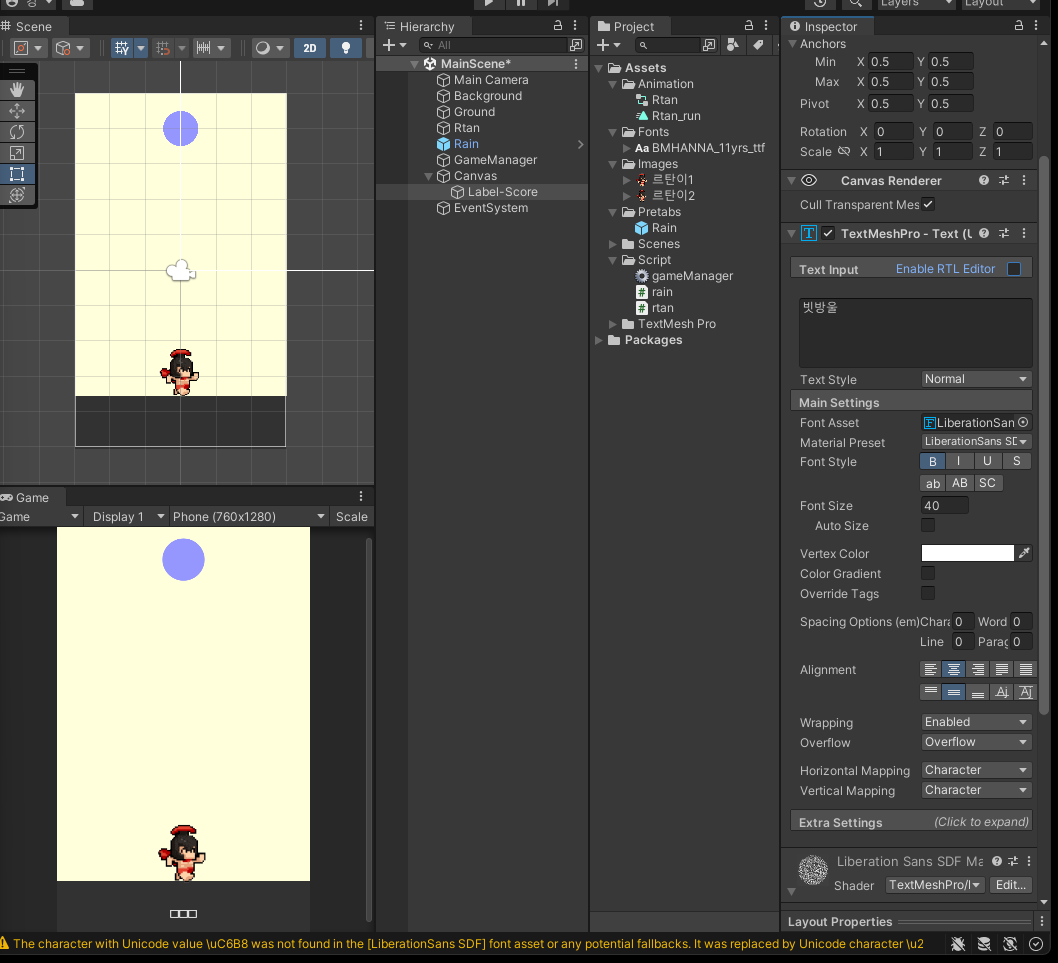Toggle TextMeshPro component enabled checkbox
Viewport: 1058px width, 963px height.
tap(828, 233)
